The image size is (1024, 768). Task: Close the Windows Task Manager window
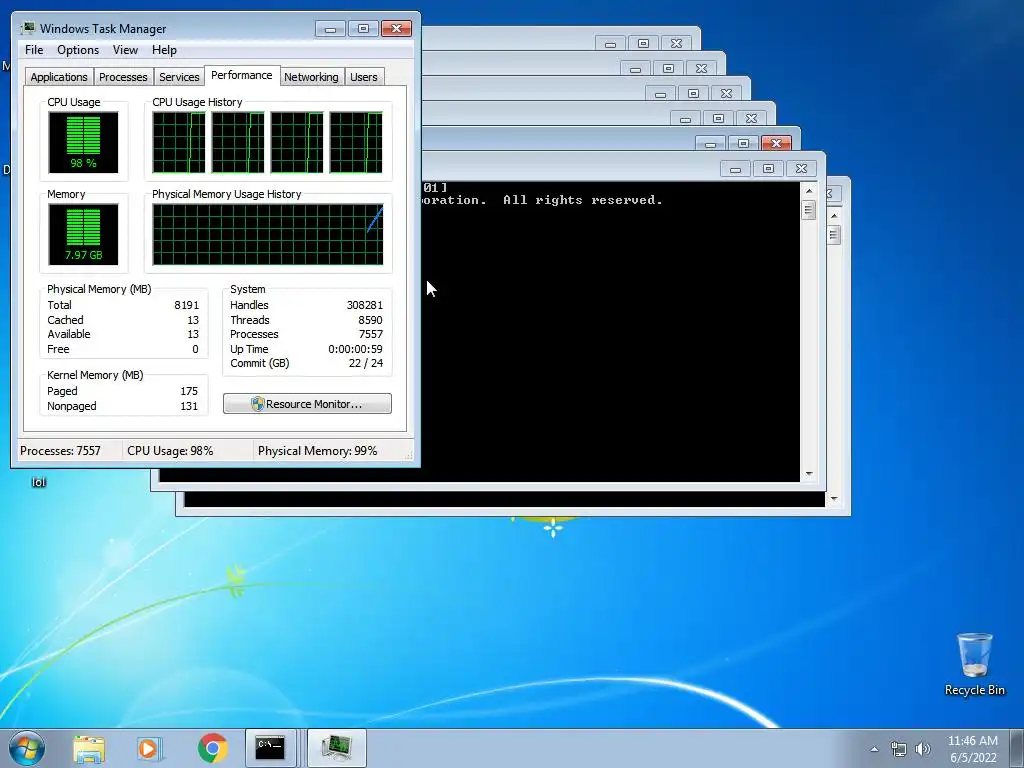pos(396,29)
